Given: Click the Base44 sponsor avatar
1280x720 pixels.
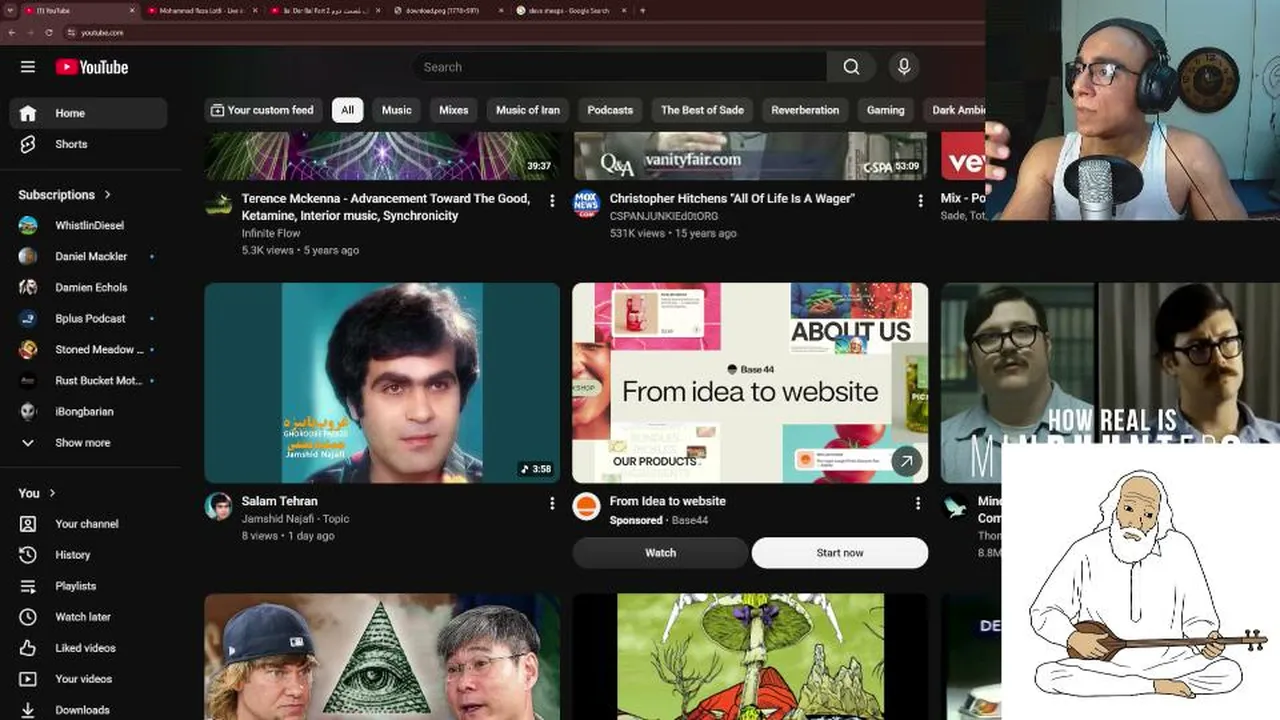Looking at the screenshot, I should pos(586,506).
